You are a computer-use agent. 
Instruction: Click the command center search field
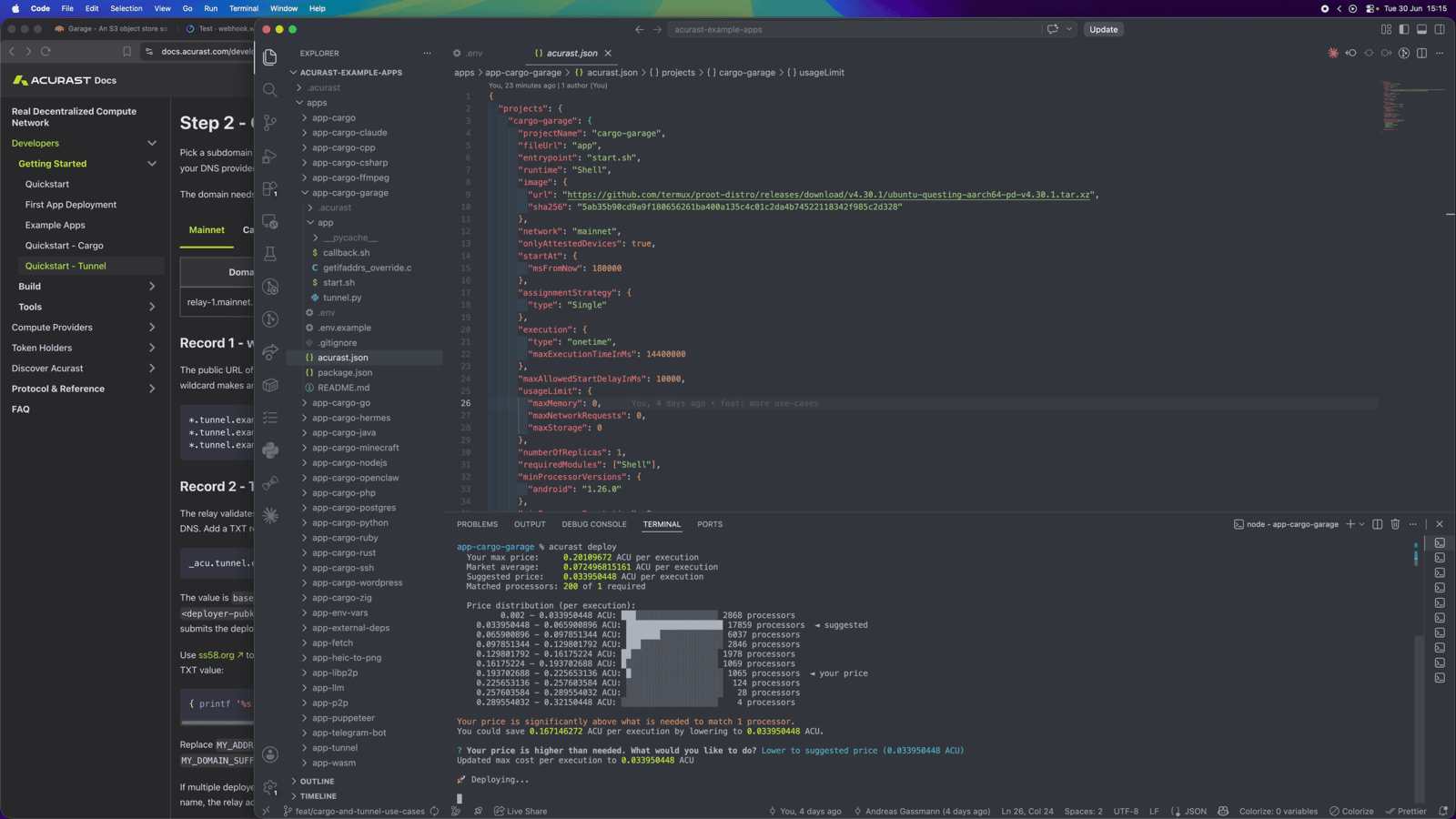pyautogui.click(x=854, y=29)
